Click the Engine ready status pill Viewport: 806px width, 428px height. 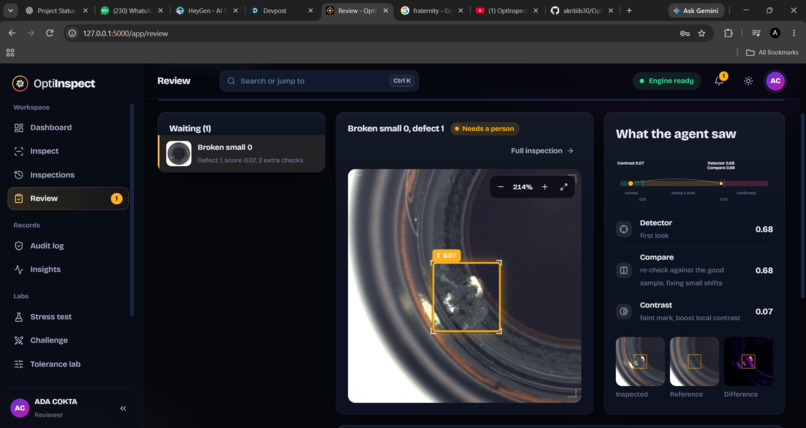(x=666, y=81)
